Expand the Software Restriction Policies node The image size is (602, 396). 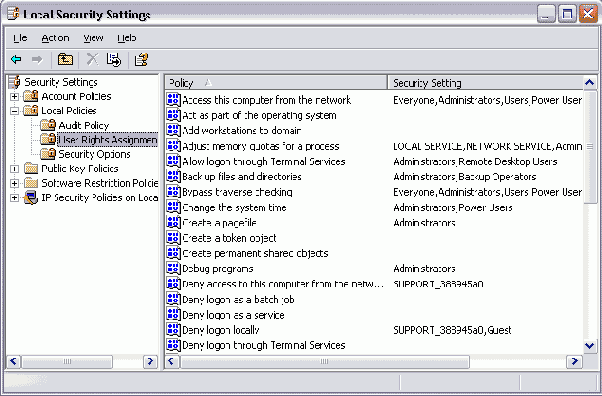(15, 183)
